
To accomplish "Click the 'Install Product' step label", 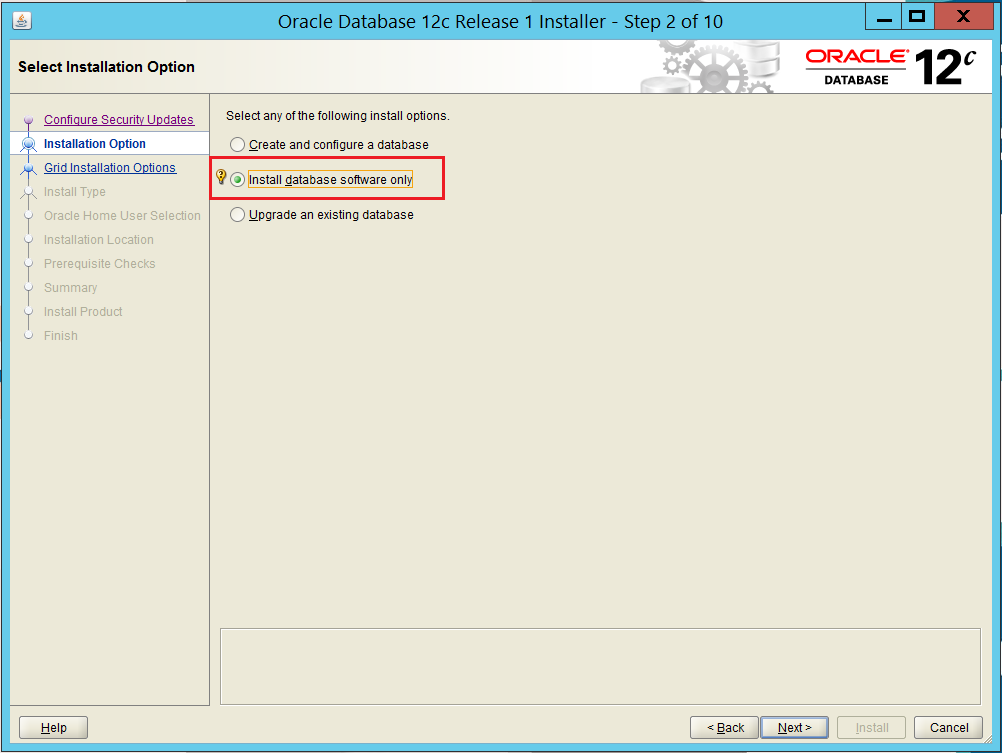I will coord(83,311).
